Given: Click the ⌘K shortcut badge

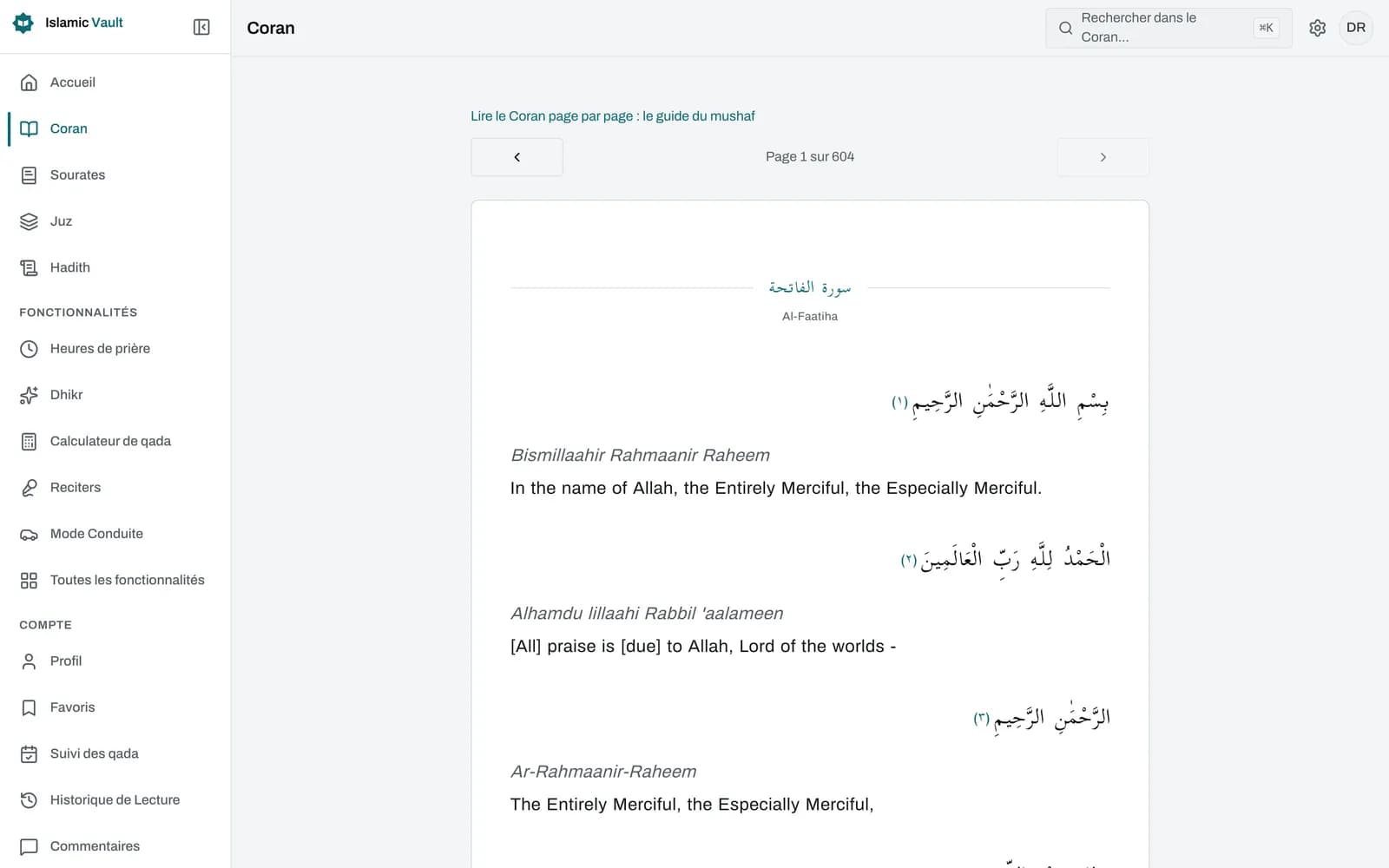Looking at the screenshot, I should [1266, 28].
